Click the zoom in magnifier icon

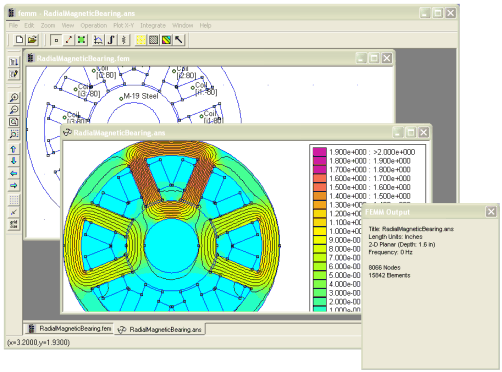point(14,98)
